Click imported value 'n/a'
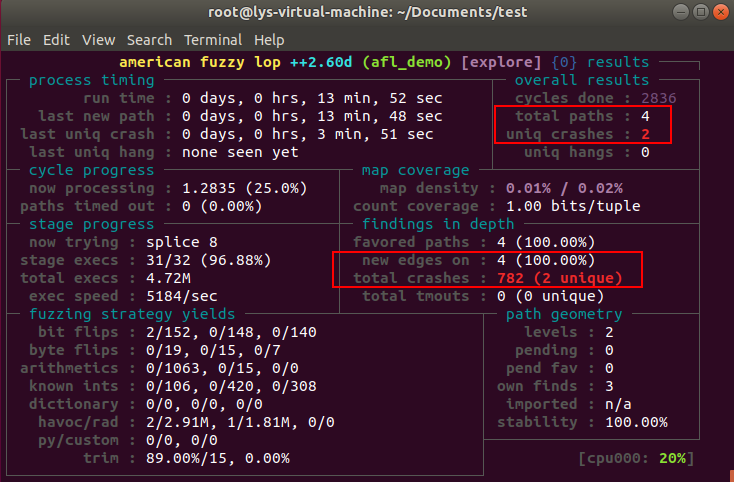 point(618,404)
